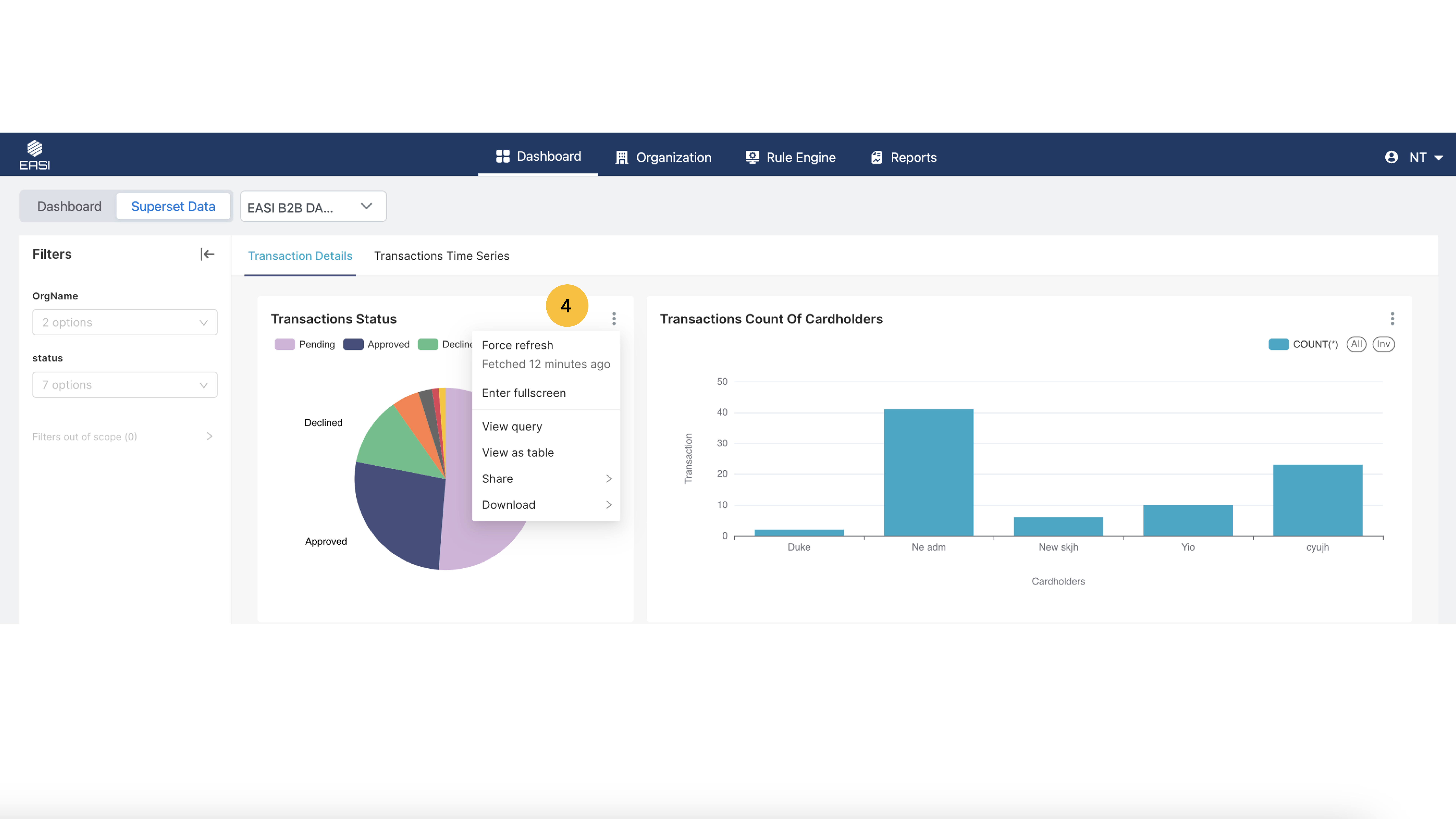The width and height of the screenshot is (1456, 819).
Task: Open the Transactions Status three-dot menu
Action: (x=614, y=319)
